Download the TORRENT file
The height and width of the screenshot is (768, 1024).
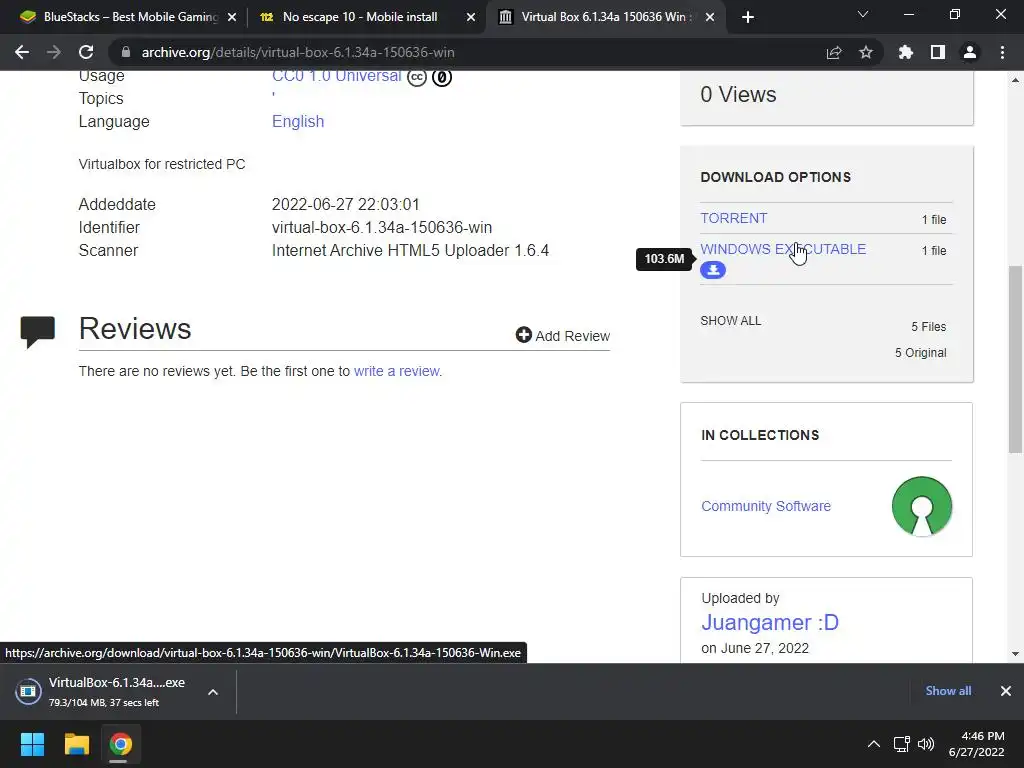tap(733, 218)
